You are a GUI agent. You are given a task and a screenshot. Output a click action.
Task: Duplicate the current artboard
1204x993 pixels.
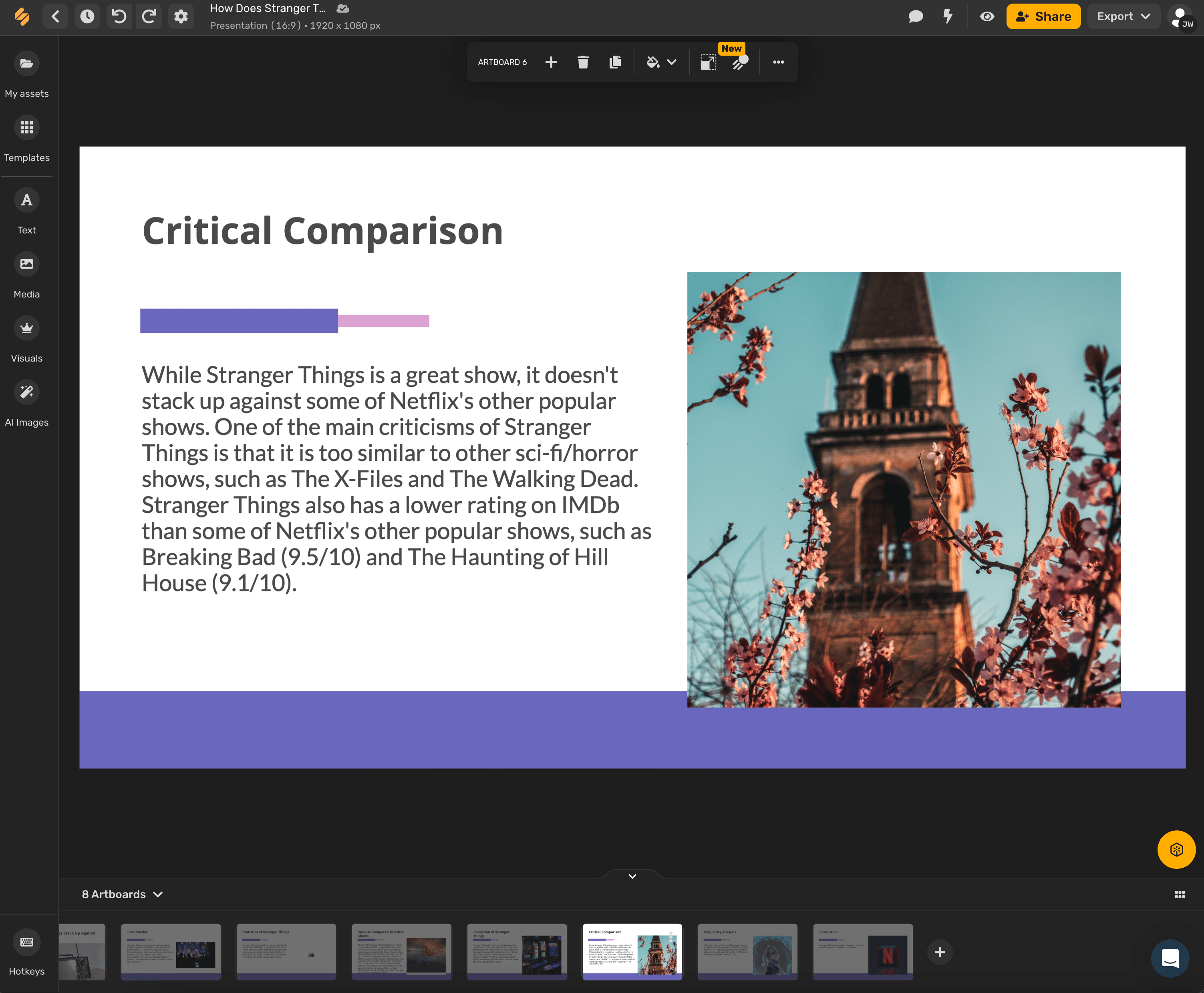615,62
